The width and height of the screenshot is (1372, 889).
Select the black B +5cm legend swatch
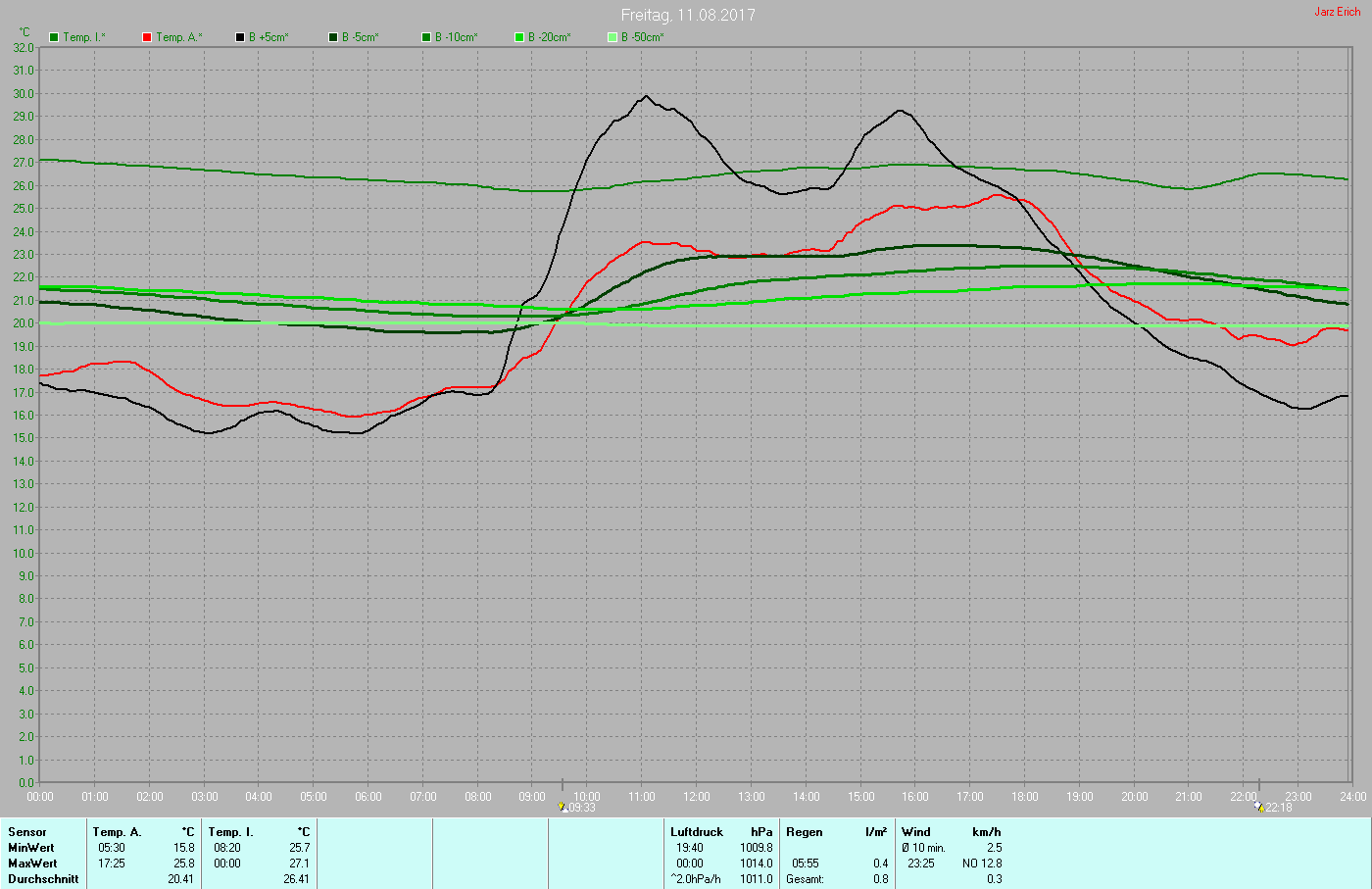[x=240, y=37]
